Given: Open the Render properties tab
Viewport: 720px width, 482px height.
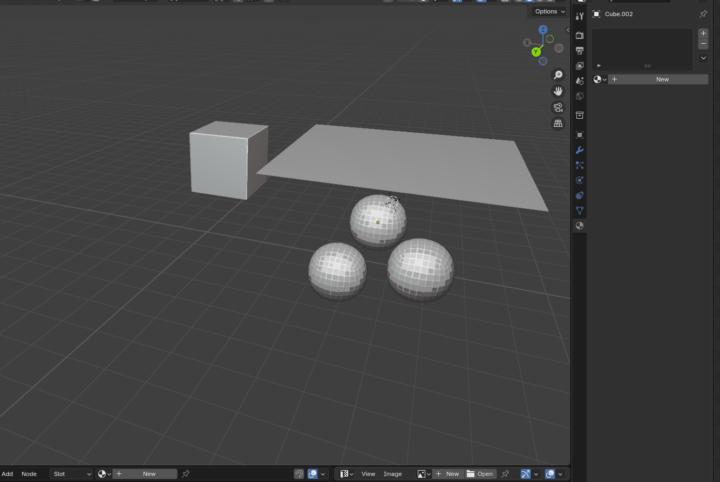Looking at the screenshot, I should [579, 35].
